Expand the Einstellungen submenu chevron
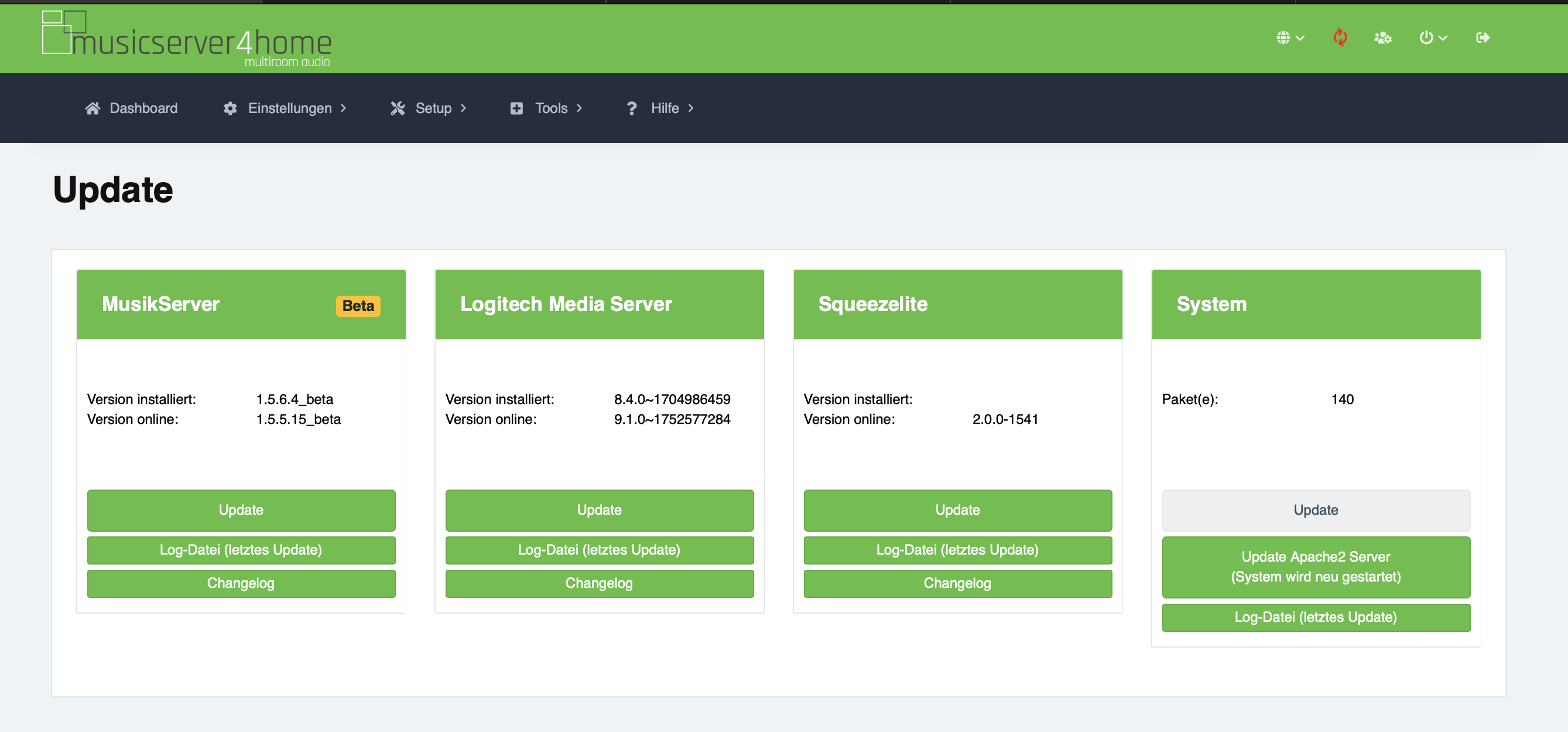The height and width of the screenshot is (732, 1568). [x=343, y=108]
